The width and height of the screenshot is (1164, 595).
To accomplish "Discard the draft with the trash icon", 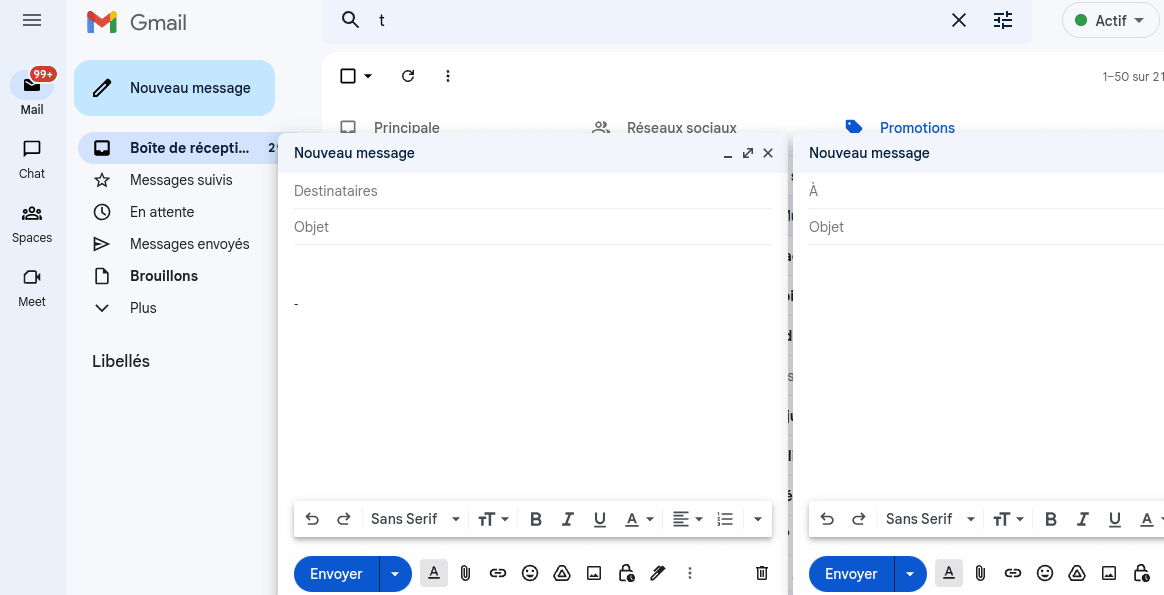I will coord(761,572).
